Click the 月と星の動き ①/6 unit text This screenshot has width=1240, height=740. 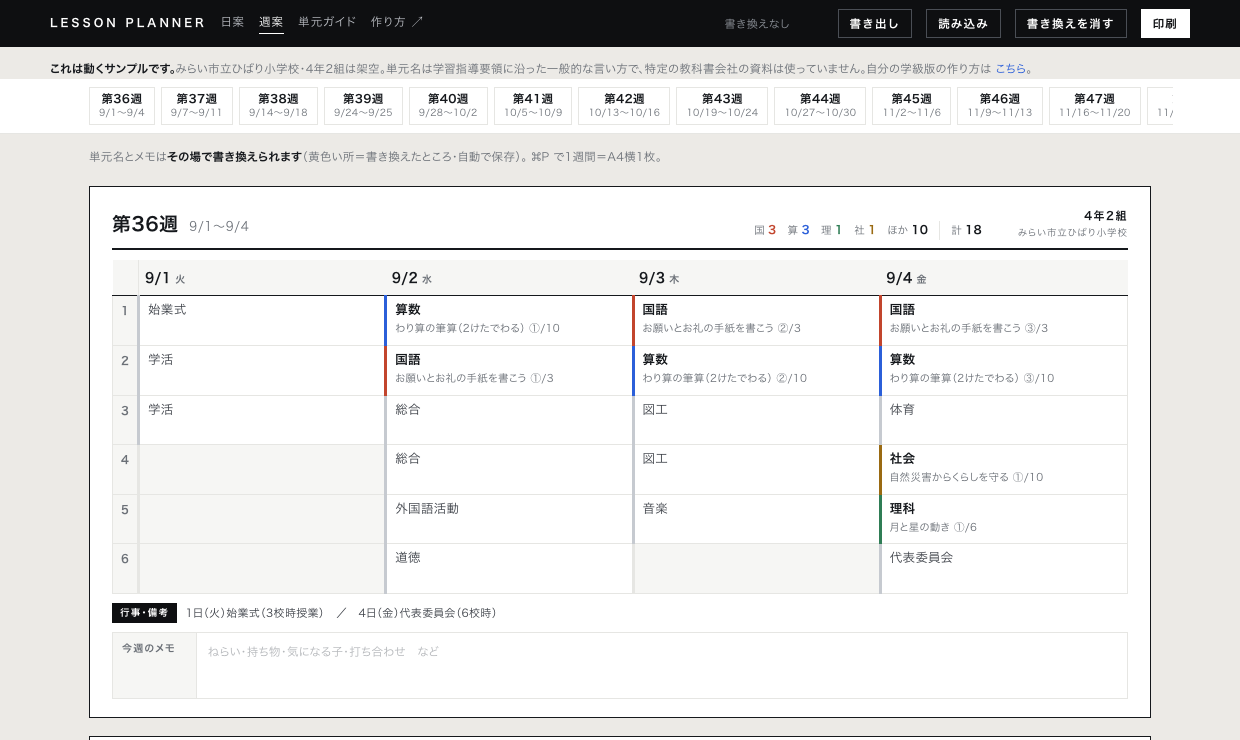[x=933, y=527]
